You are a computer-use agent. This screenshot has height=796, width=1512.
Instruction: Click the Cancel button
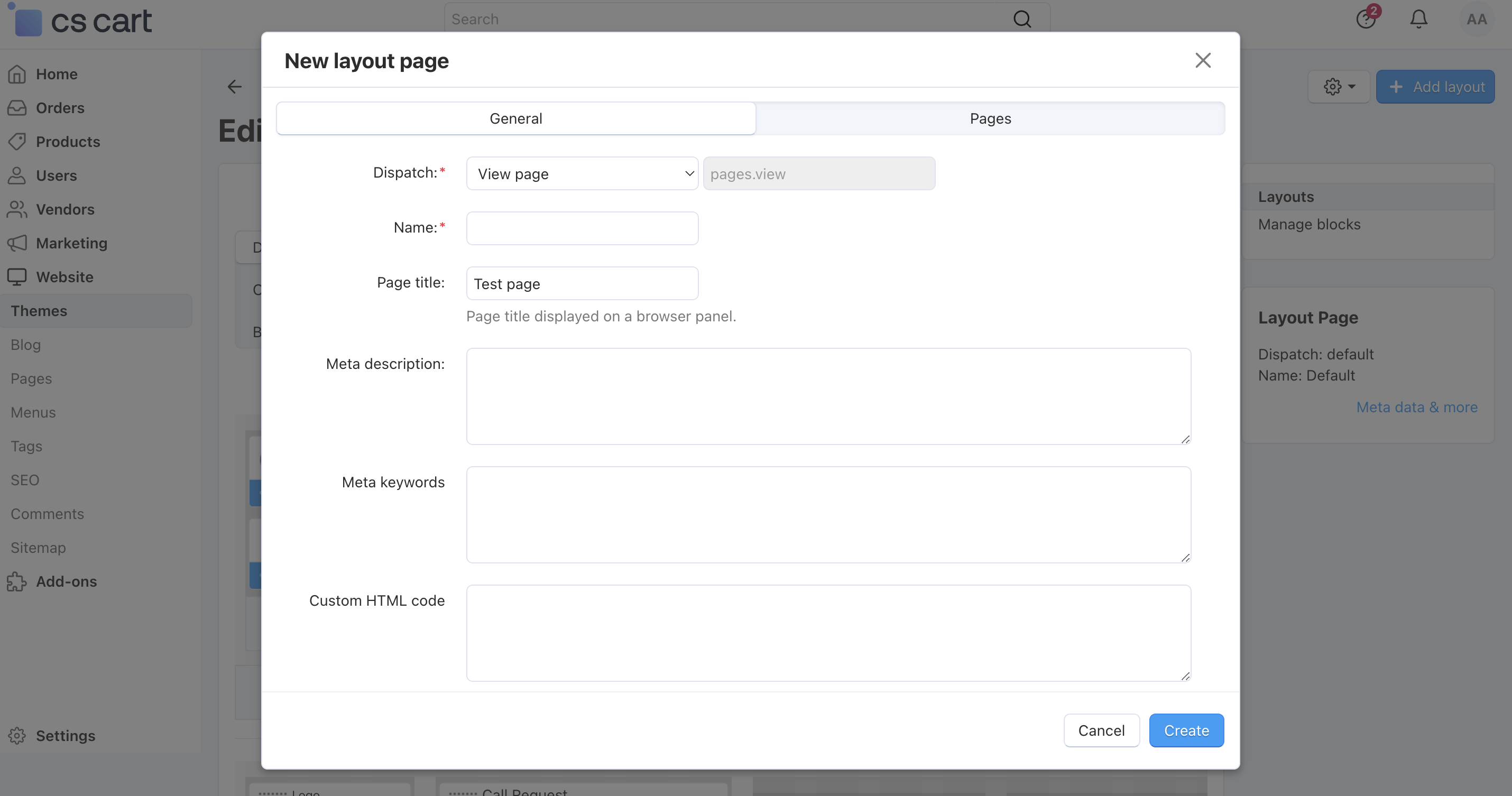coord(1101,730)
